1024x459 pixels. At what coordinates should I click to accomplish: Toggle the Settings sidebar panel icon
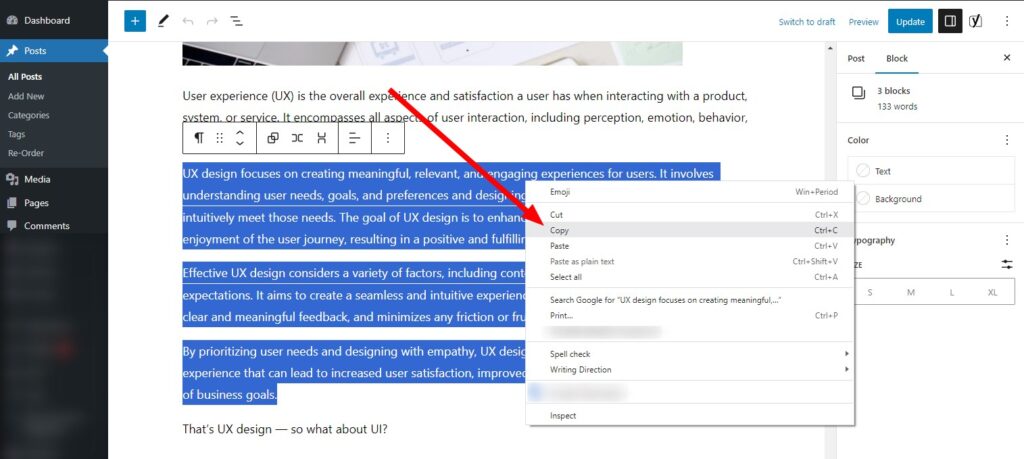950,21
